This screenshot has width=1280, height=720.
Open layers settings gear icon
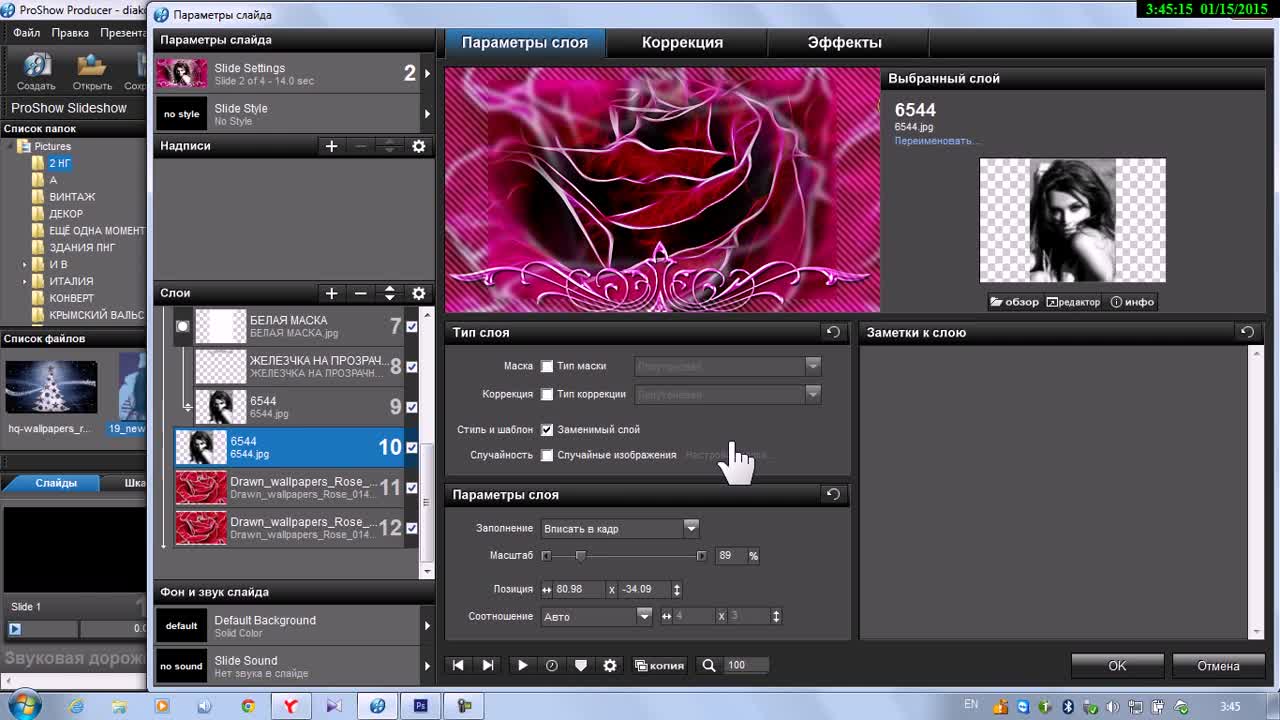419,293
